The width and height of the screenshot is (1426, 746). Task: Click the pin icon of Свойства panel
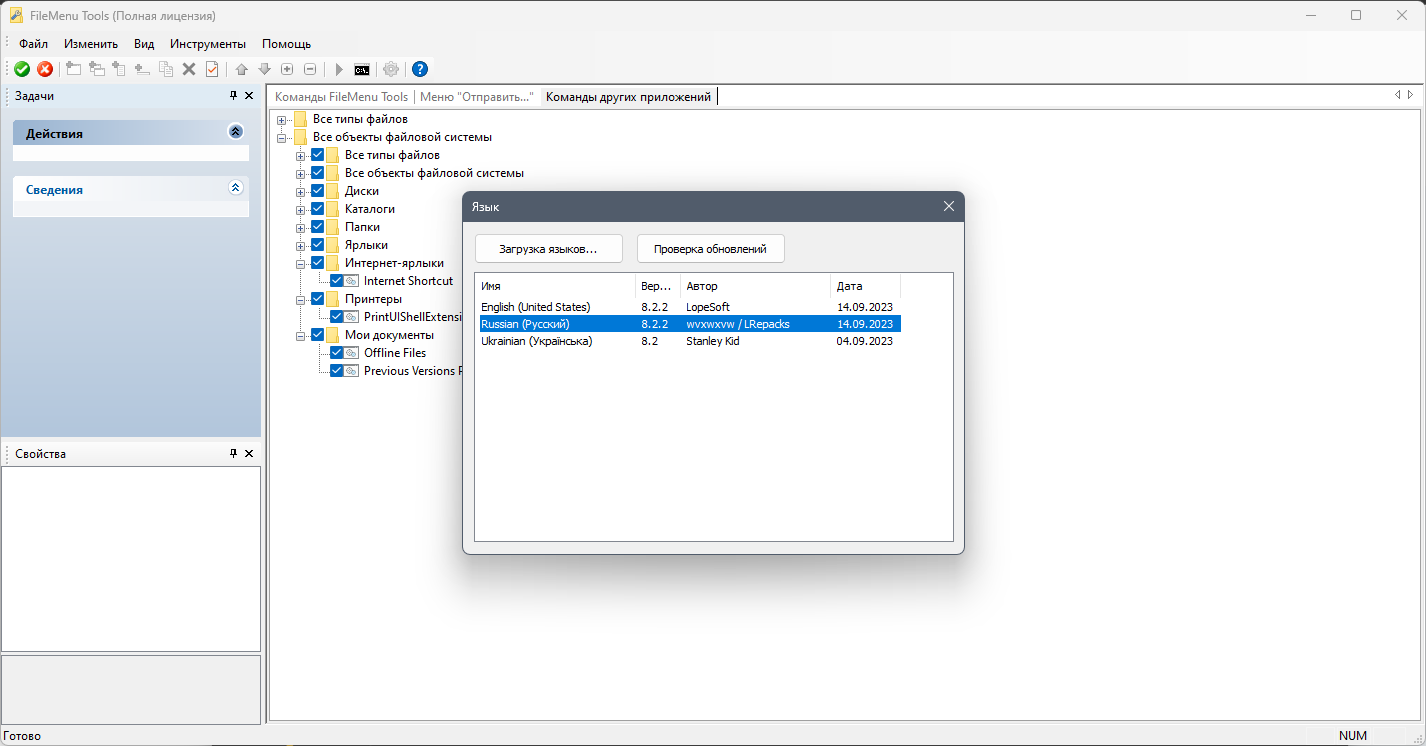pyautogui.click(x=234, y=453)
